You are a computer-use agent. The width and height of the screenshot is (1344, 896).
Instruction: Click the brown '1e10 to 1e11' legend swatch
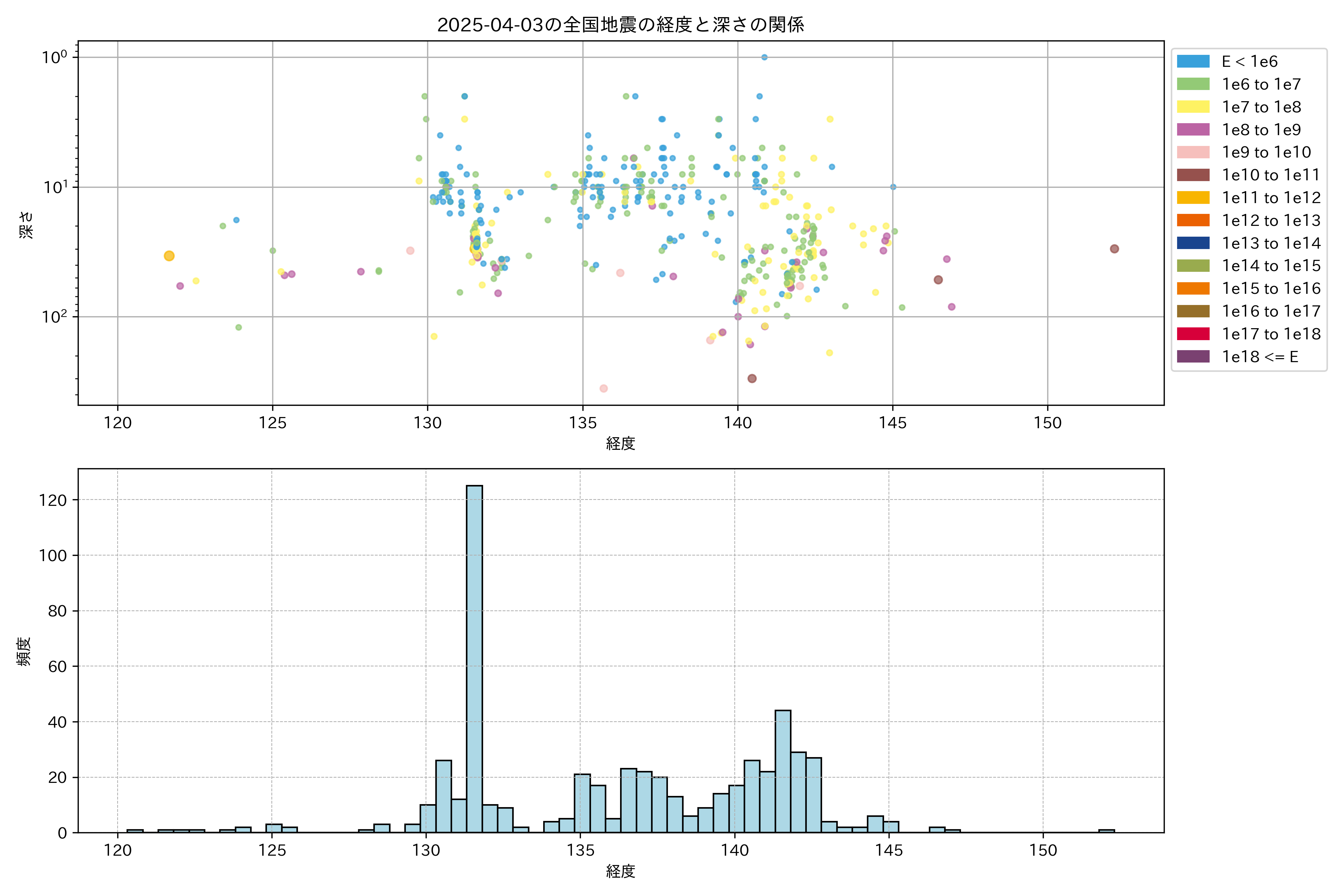(1193, 175)
